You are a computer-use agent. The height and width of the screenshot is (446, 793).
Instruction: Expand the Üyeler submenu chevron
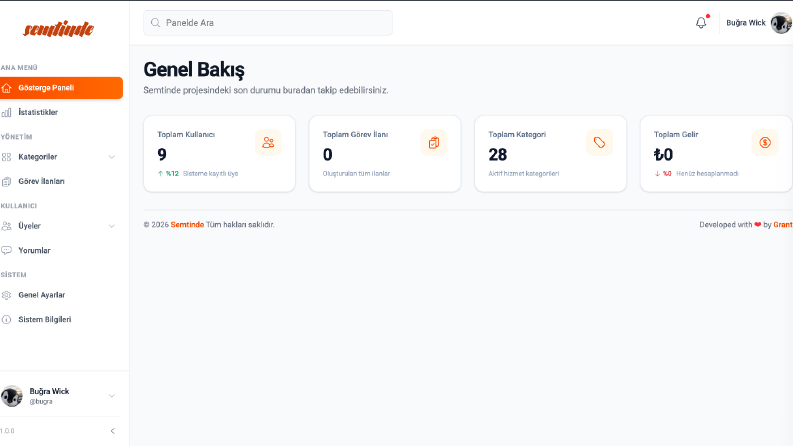tap(112, 226)
